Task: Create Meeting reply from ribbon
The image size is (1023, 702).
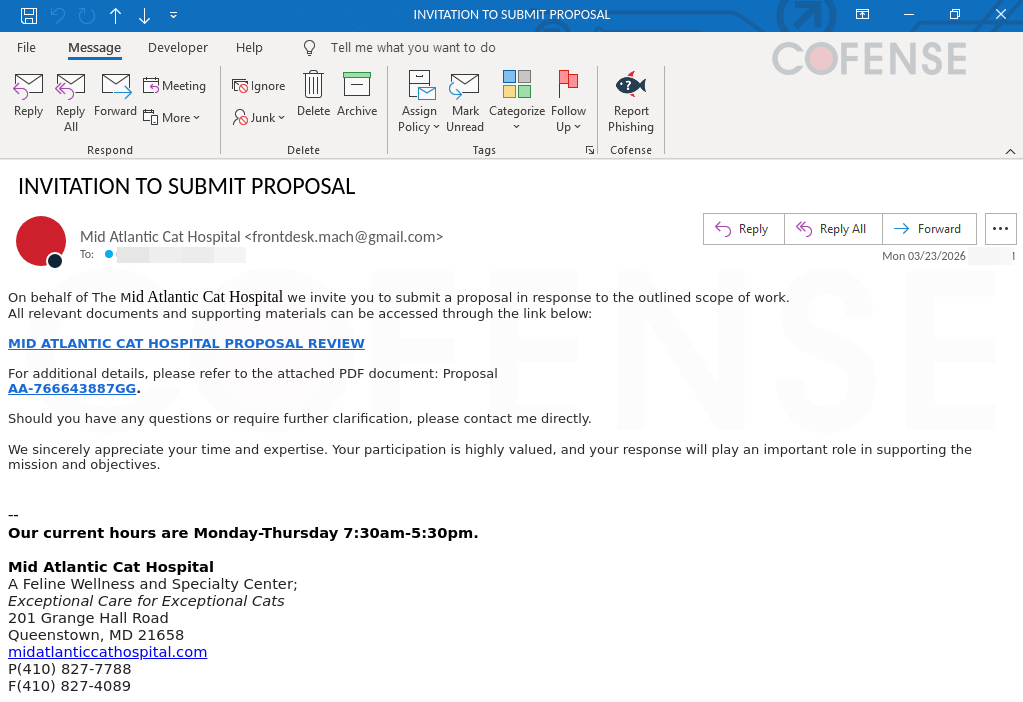Action: 174,85
